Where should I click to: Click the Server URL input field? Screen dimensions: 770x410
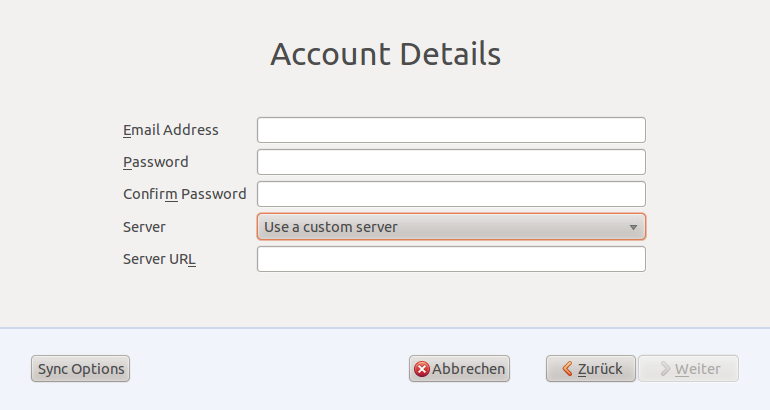tap(451, 259)
